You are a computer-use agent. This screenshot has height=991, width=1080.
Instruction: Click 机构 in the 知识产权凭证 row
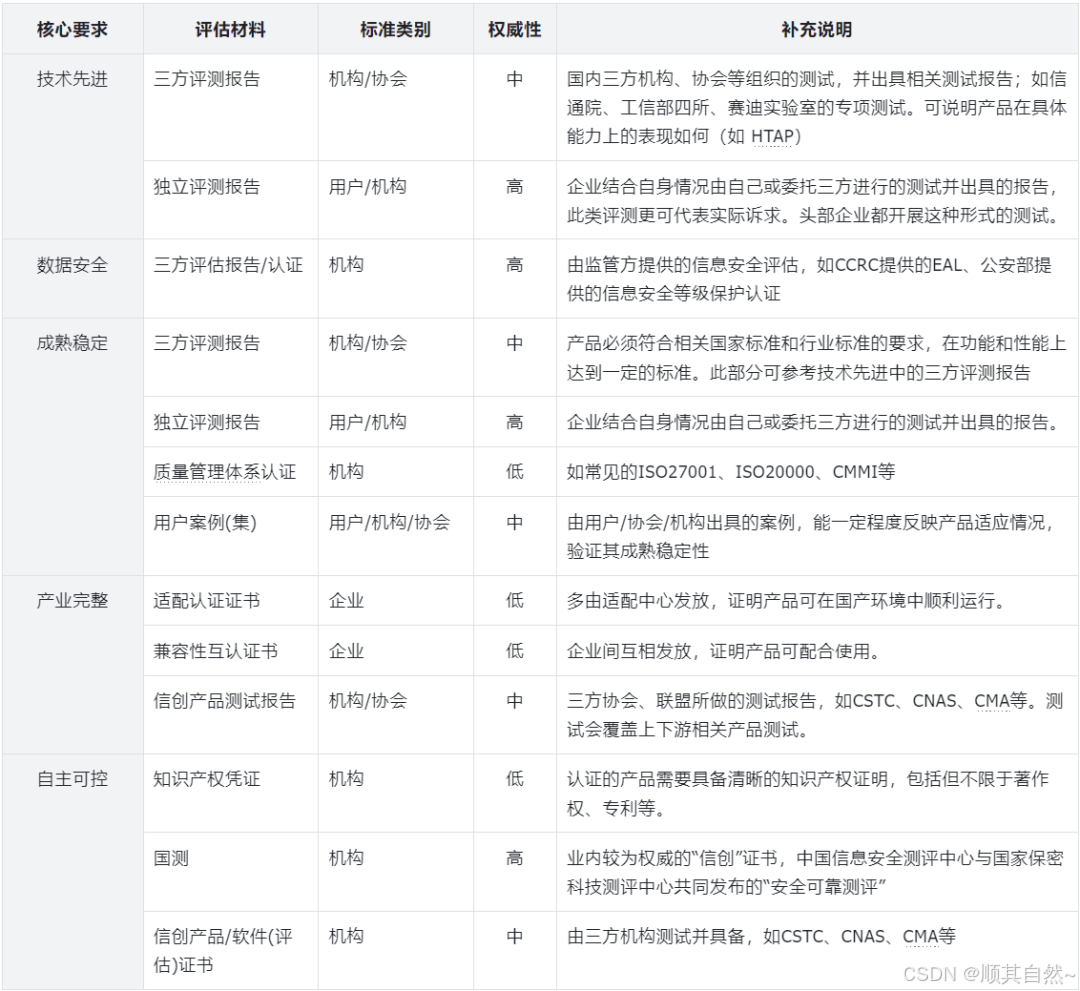pos(346,779)
